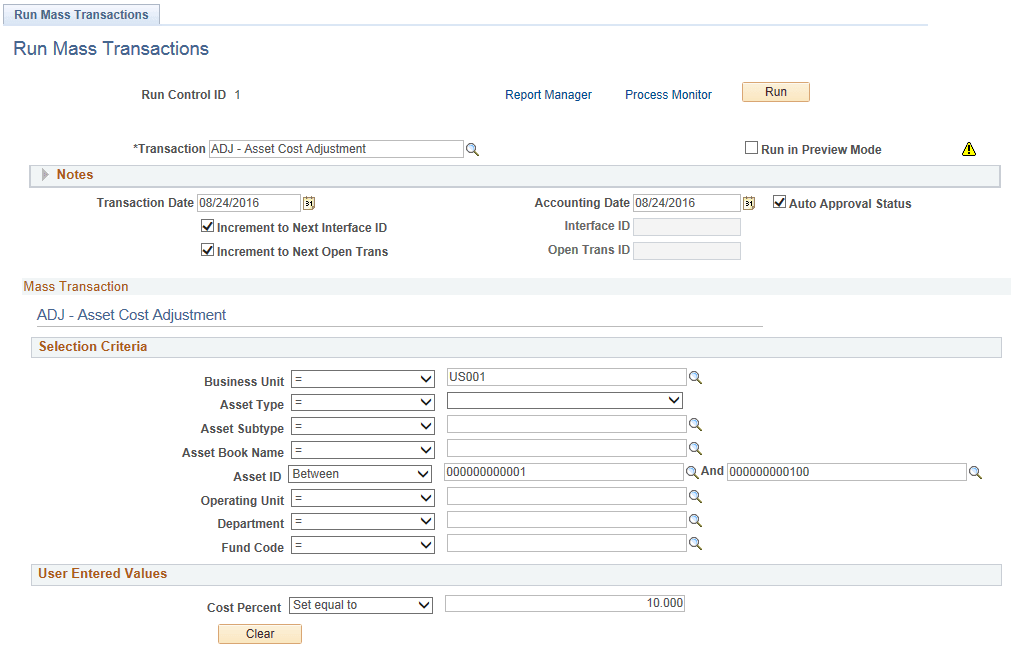1015x647 pixels.
Task: Open the Business Unit lookup magnifier
Action: (695, 378)
